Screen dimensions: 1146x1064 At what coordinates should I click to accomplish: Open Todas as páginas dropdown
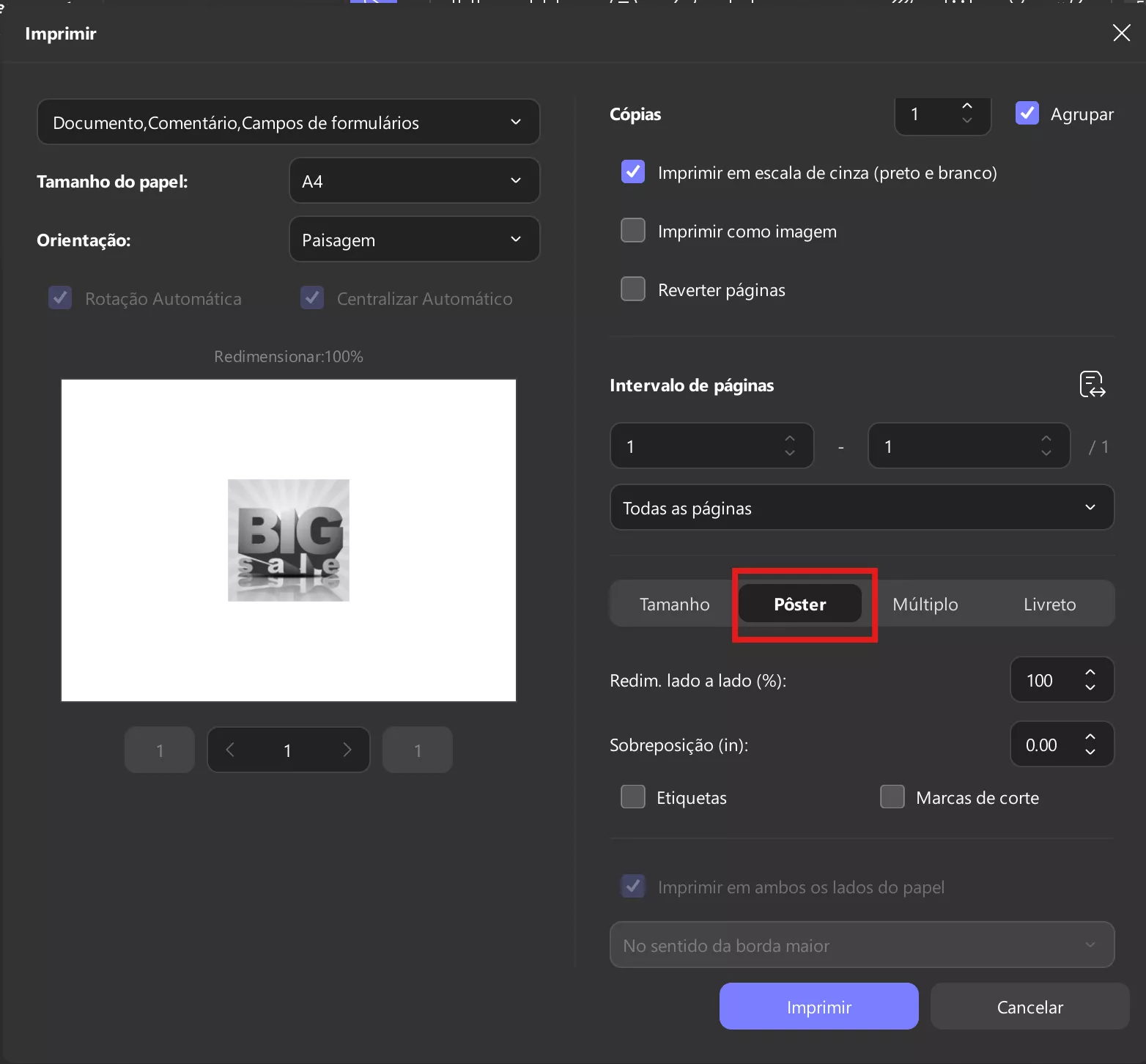click(862, 508)
